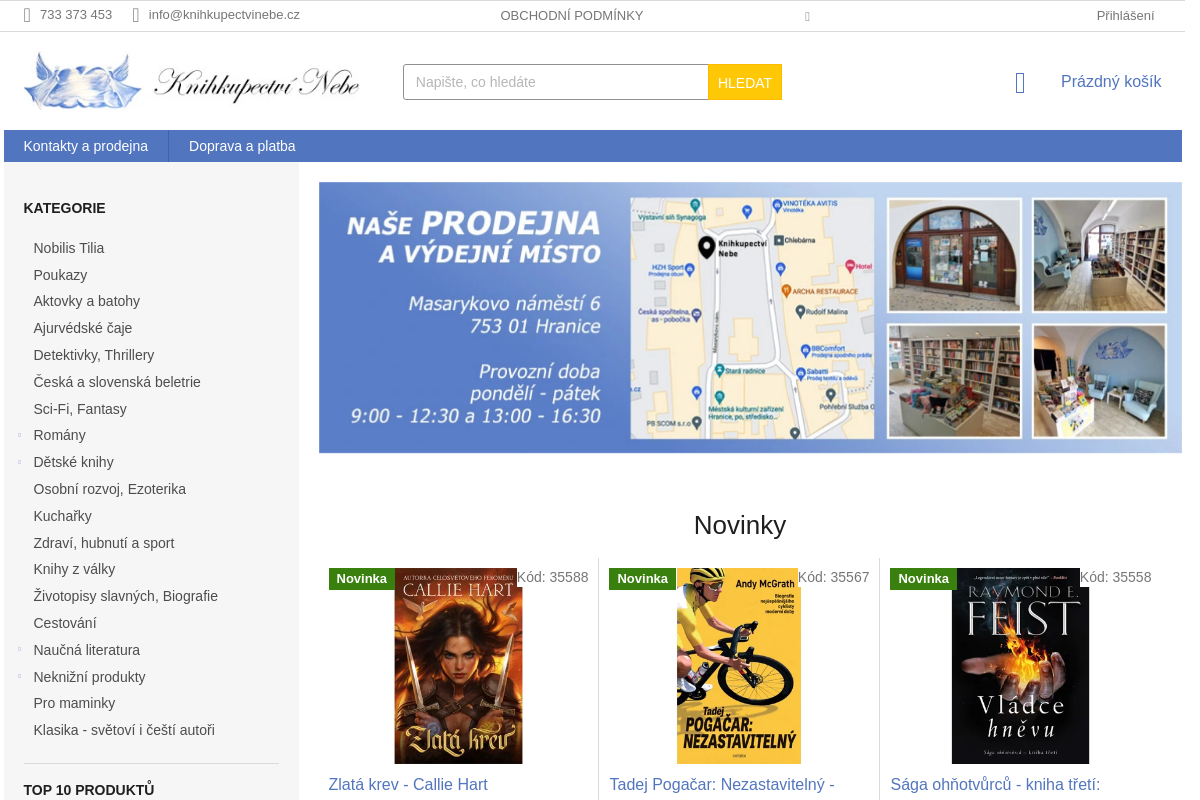
Task: Open the shopping cart icon
Action: pos(1020,83)
